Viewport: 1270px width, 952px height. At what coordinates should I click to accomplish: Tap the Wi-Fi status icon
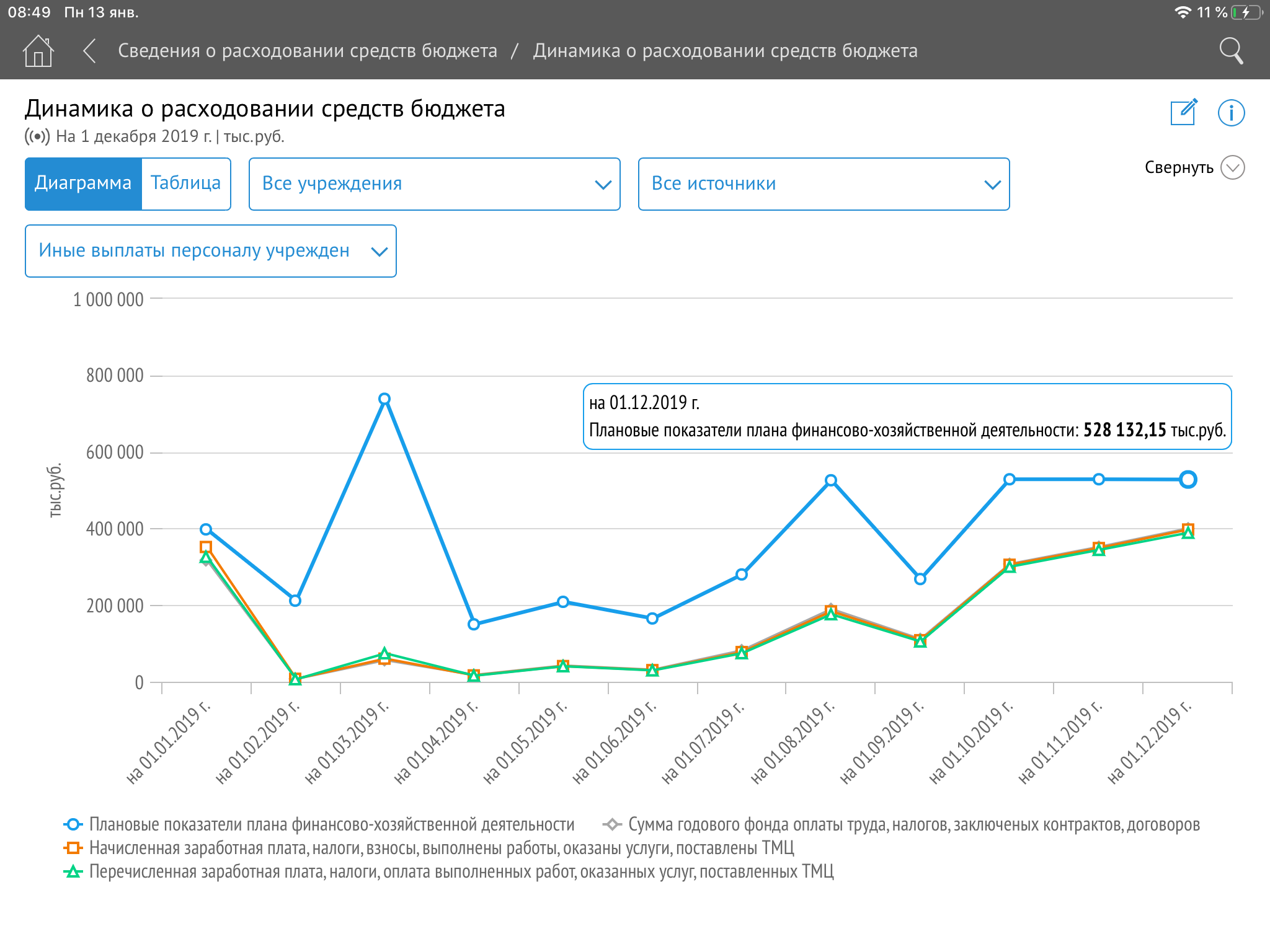(1183, 12)
